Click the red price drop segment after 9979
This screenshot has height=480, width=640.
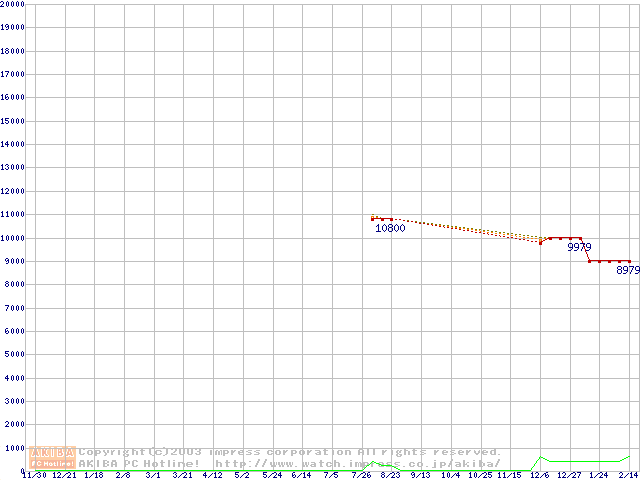pyautogui.click(x=584, y=250)
